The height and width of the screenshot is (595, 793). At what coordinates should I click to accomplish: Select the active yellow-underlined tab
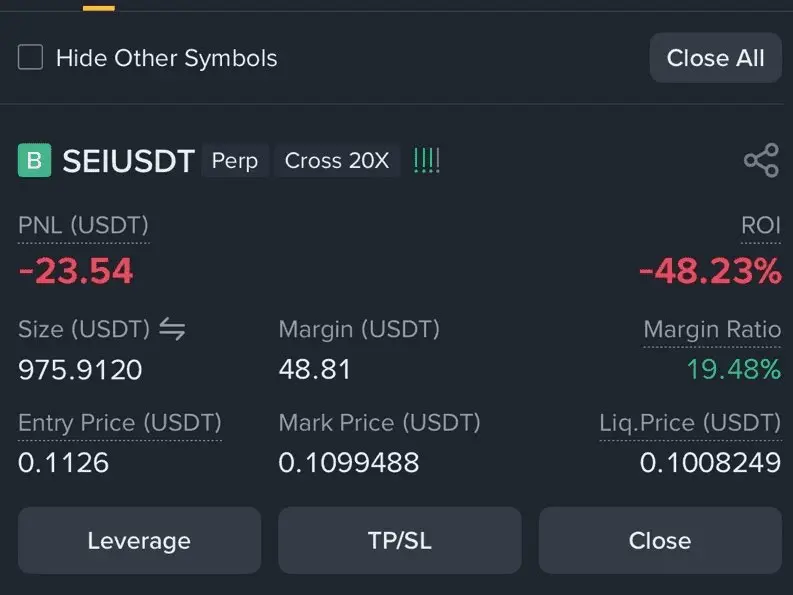99,8
